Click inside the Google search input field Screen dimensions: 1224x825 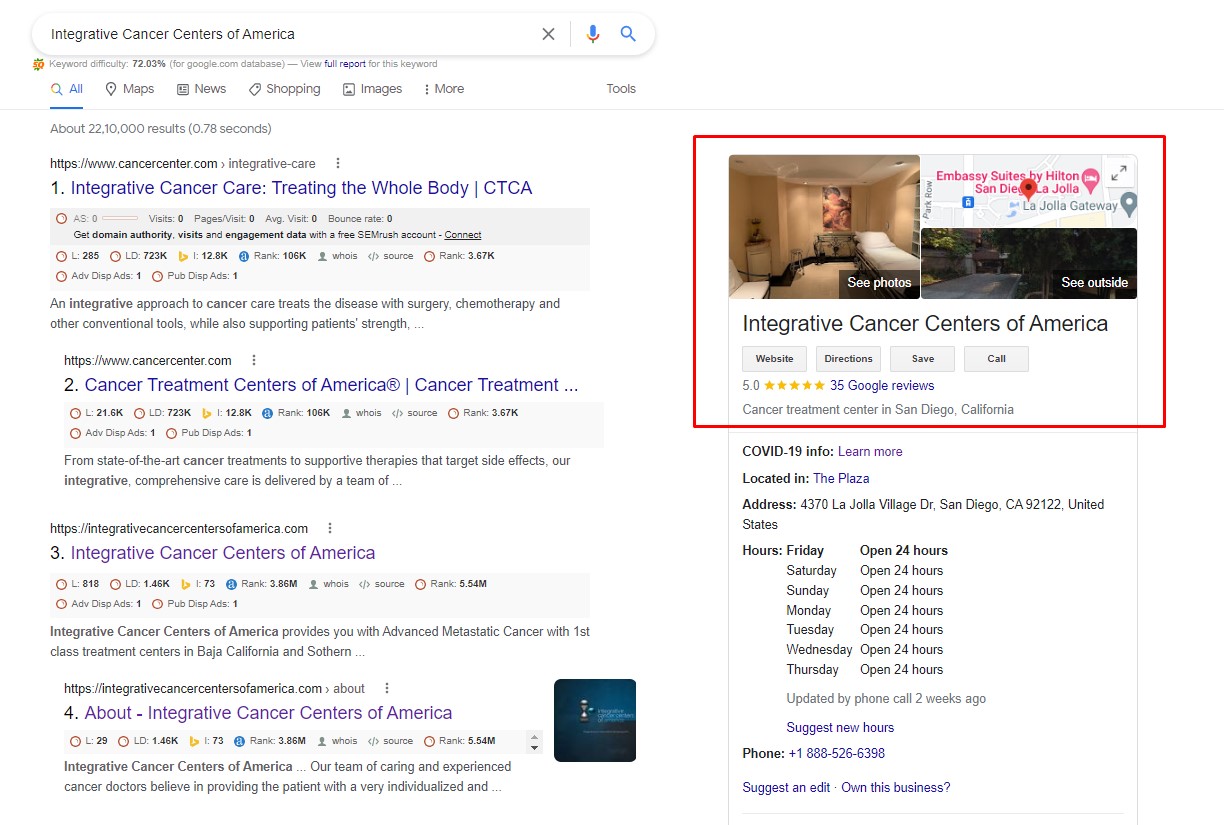pyautogui.click(x=290, y=34)
